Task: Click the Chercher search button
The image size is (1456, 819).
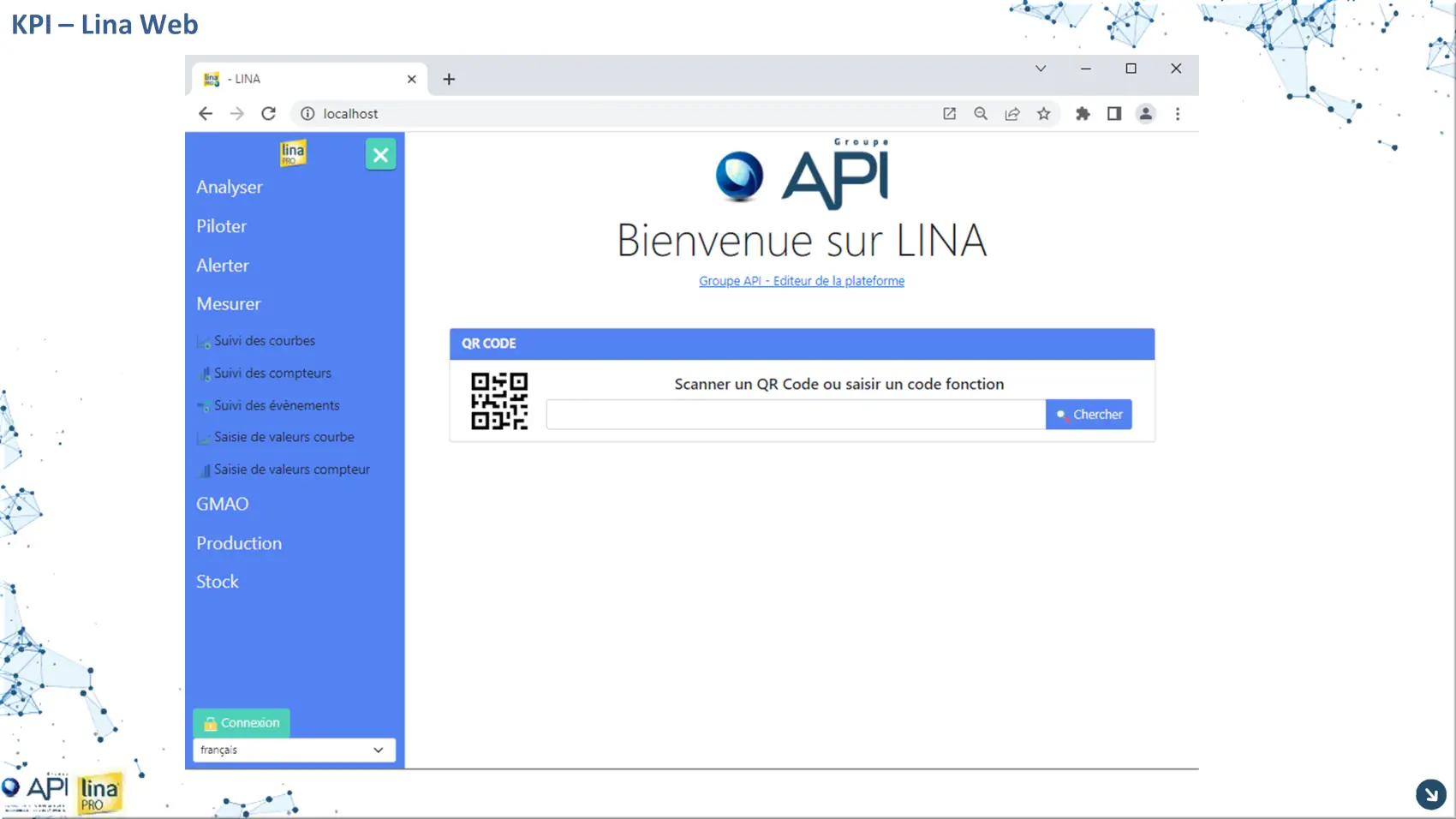Action: (x=1089, y=415)
